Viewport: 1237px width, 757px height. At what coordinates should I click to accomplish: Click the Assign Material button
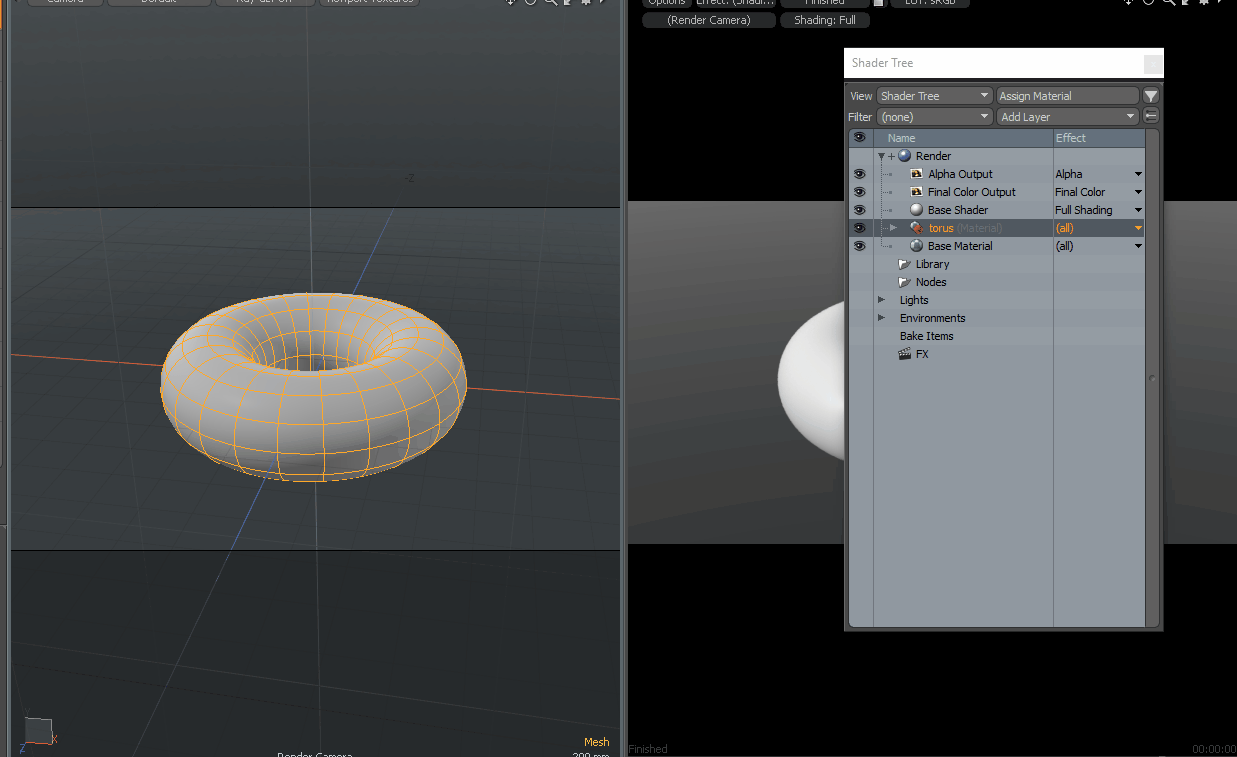(x=1068, y=96)
